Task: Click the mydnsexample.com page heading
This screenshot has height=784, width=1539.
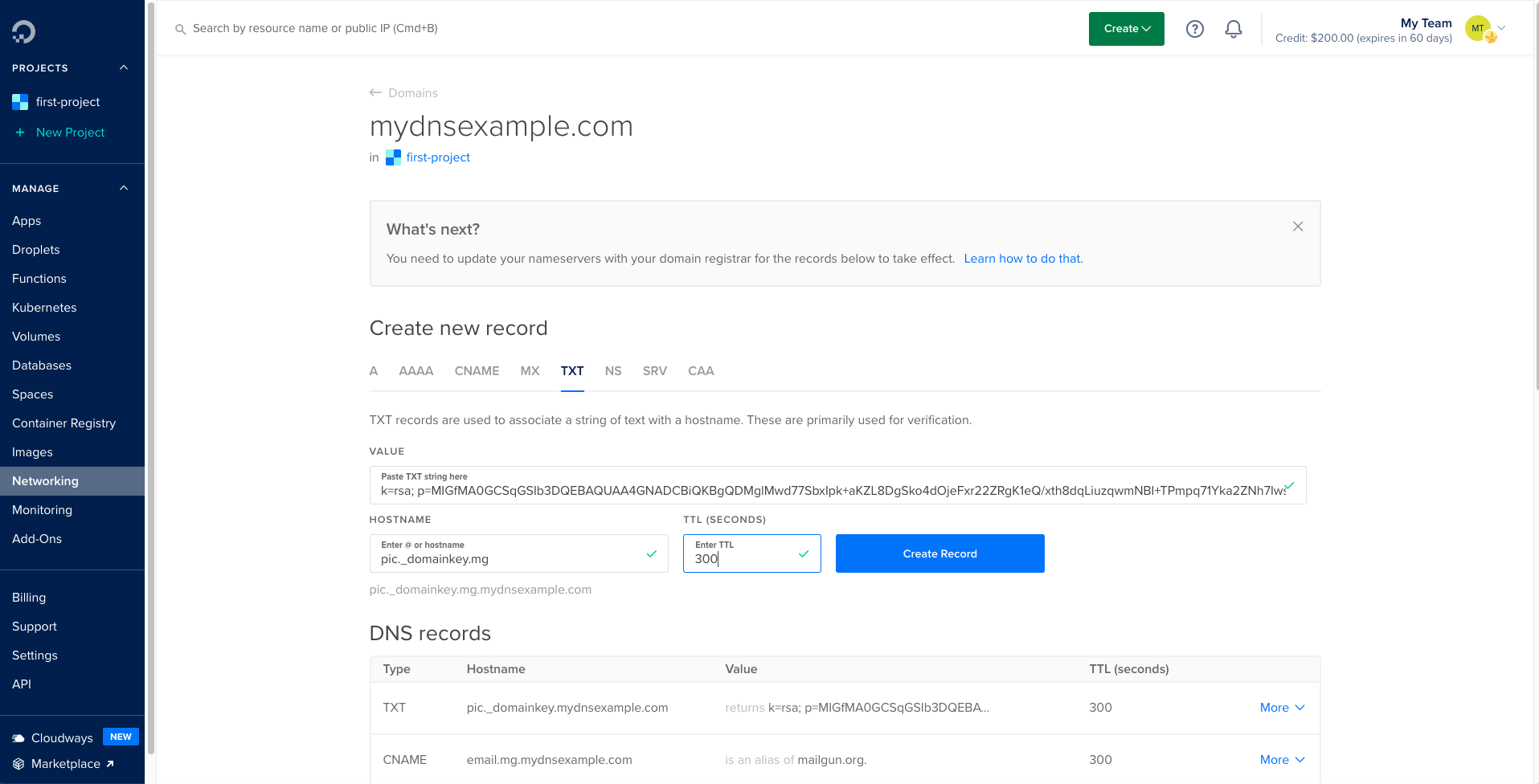Action: click(501, 126)
